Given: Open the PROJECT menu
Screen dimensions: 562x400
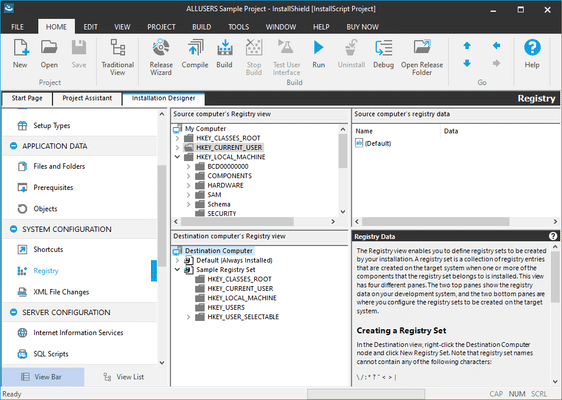Looking at the screenshot, I should pyautogui.click(x=161, y=27).
